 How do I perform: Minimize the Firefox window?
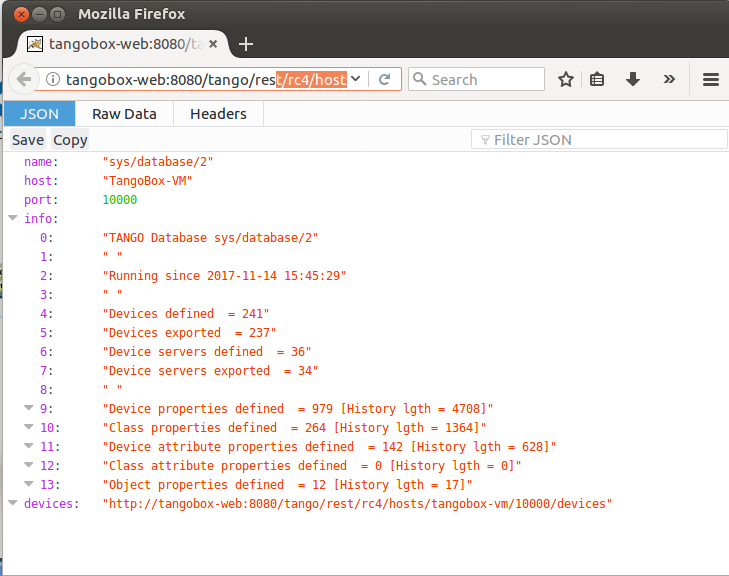coord(40,14)
